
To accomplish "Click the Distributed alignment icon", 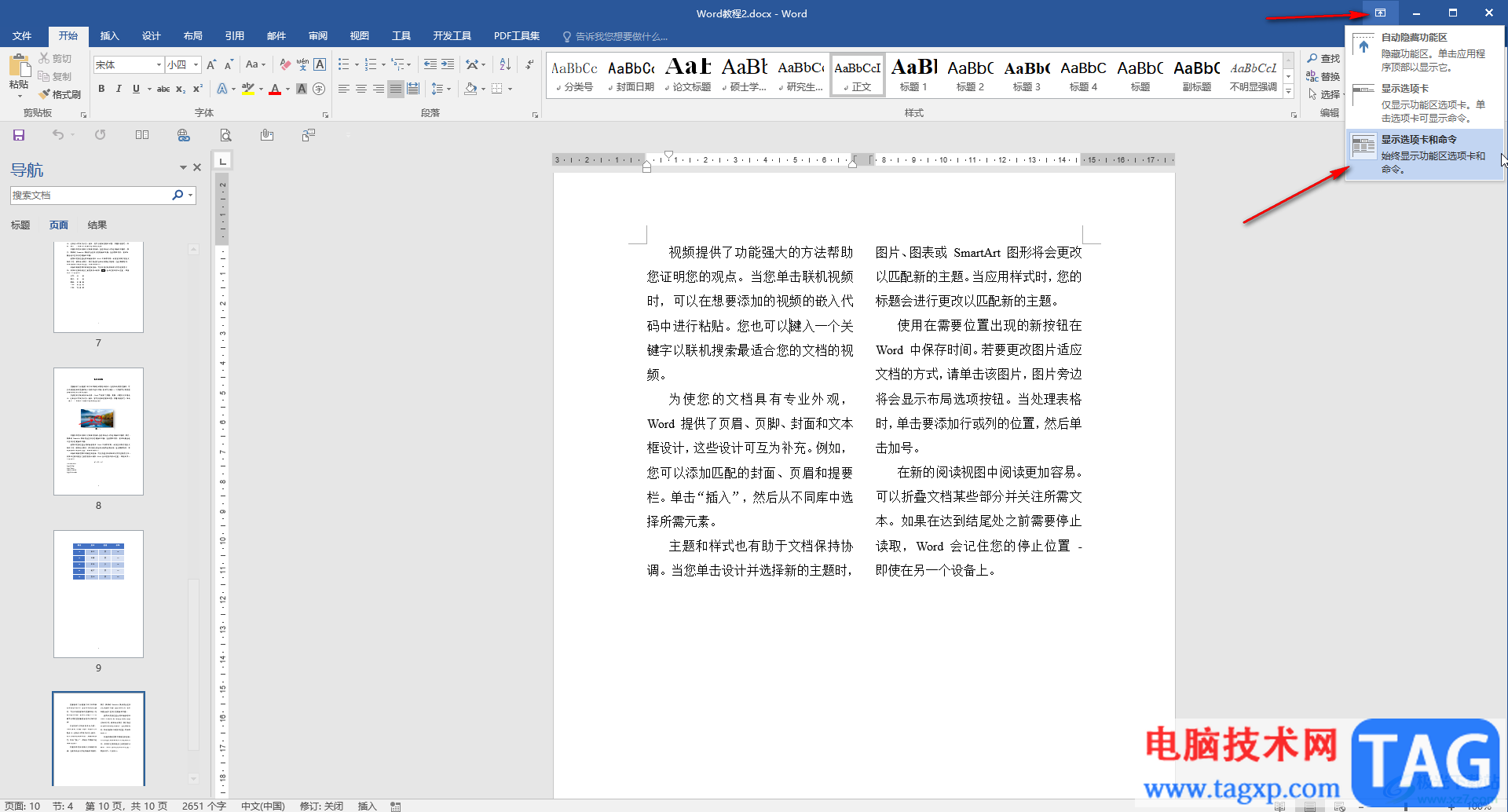I will [413, 89].
